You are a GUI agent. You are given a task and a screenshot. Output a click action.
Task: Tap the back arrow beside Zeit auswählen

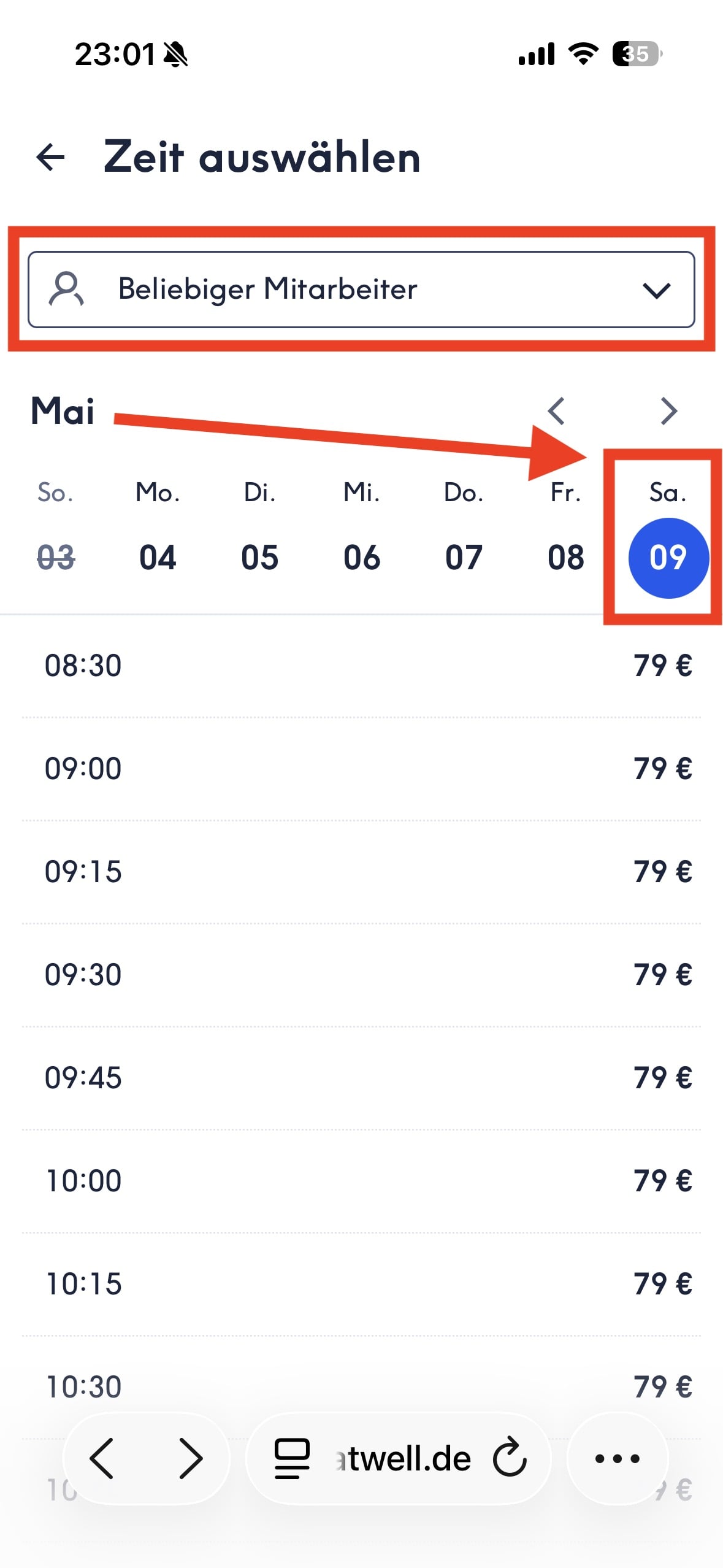pyautogui.click(x=51, y=157)
